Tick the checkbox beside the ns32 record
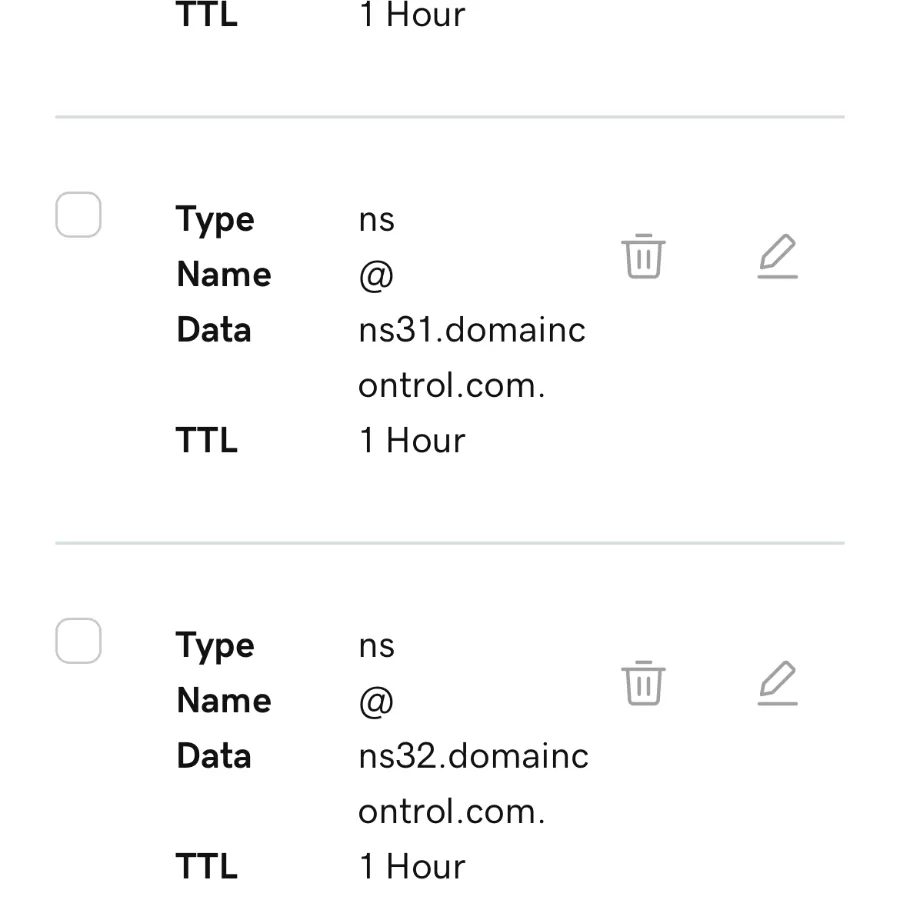The width and height of the screenshot is (900, 900). point(78,641)
